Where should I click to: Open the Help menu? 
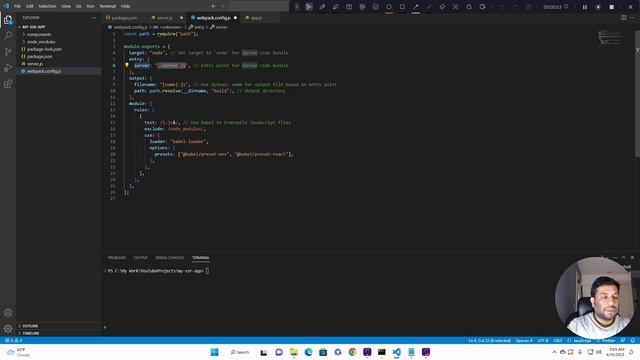[125, 6]
